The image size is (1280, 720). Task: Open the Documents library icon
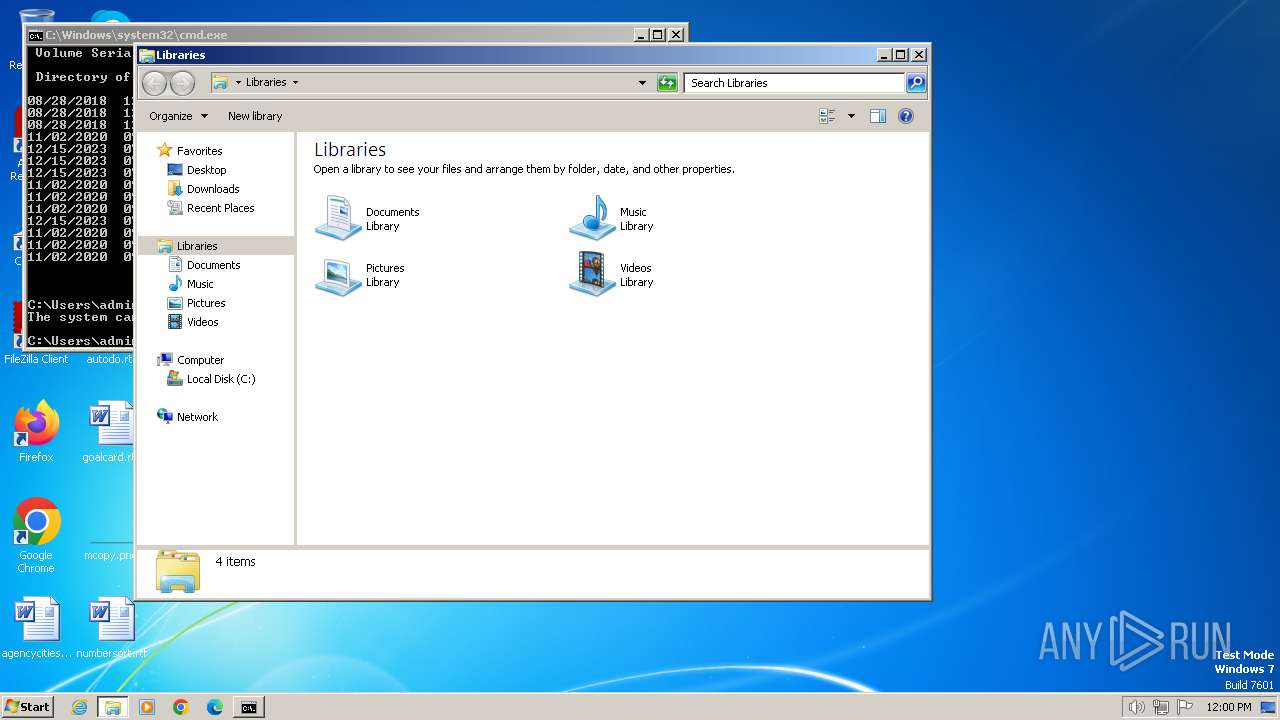(338, 218)
